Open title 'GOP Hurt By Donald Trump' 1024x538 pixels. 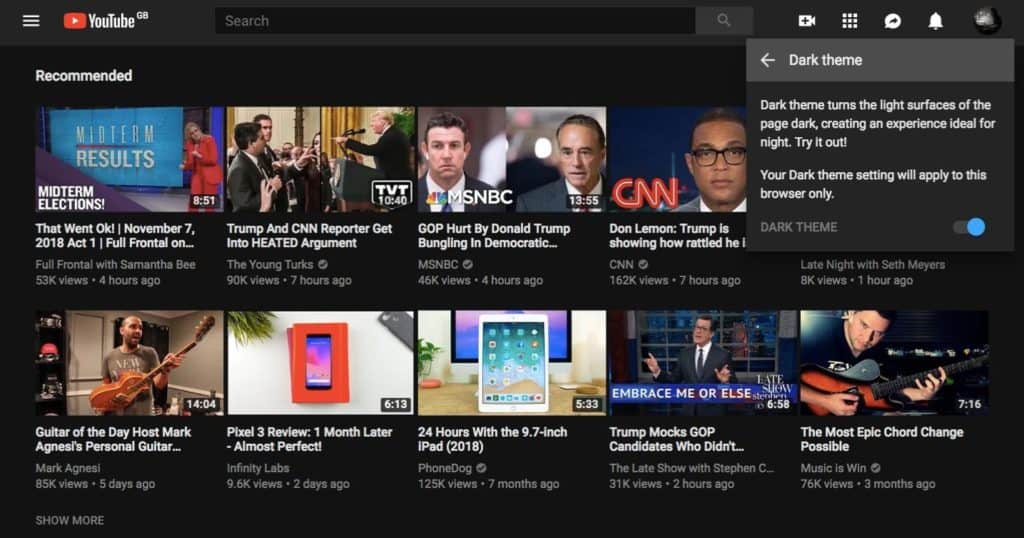[494, 236]
